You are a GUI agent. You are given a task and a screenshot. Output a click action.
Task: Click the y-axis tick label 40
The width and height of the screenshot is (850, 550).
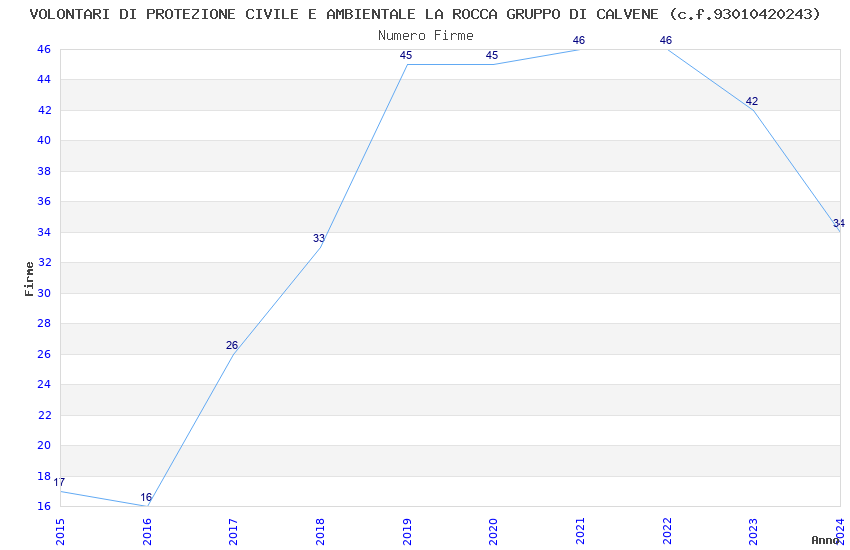coord(44,140)
